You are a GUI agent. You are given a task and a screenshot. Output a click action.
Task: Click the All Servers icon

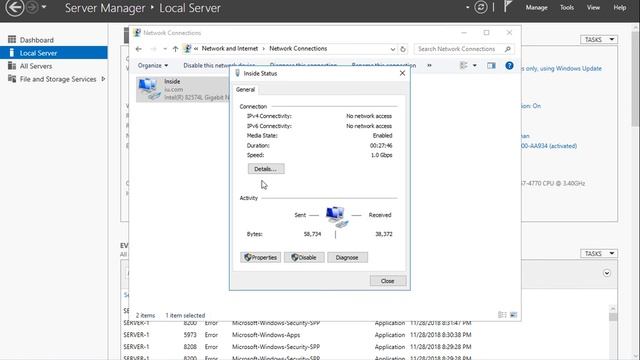12,66
